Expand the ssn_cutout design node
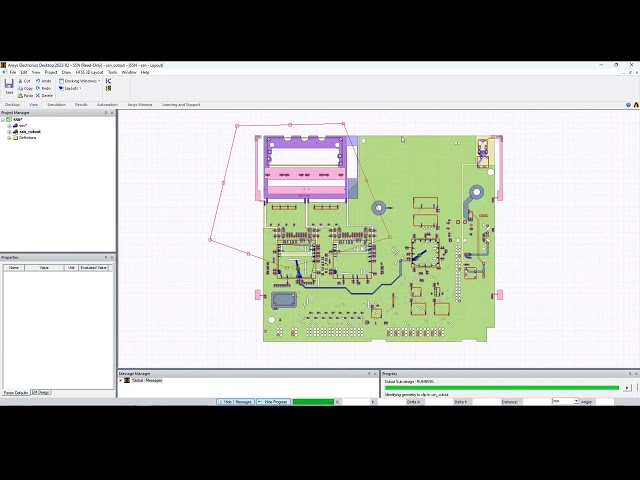This screenshot has height=480, width=640. pyautogui.click(x=9, y=132)
